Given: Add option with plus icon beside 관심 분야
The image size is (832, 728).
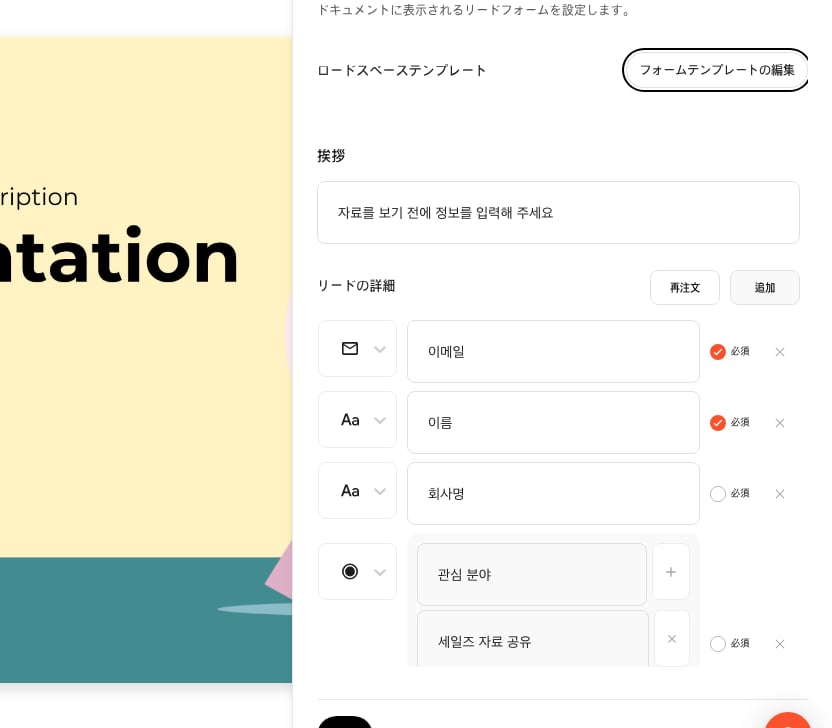Looking at the screenshot, I should [671, 571].
